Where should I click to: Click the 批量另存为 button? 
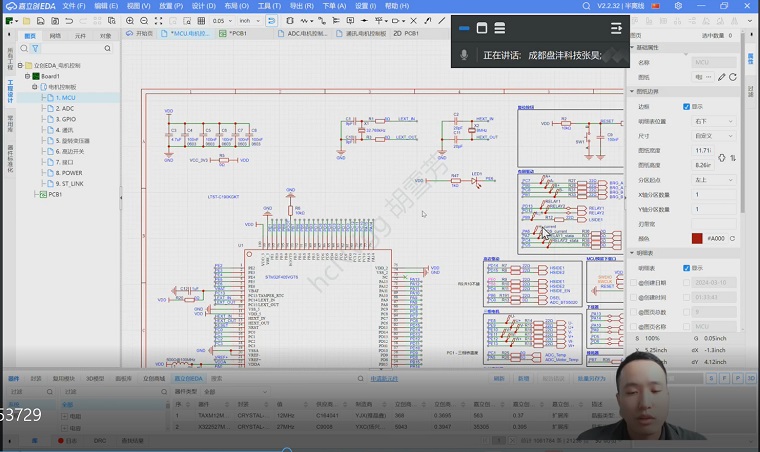(591, 378)
